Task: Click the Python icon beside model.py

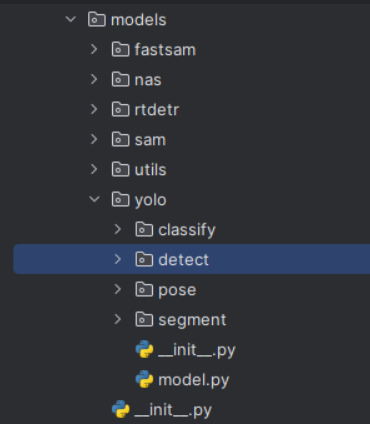Action: [144, 379]
